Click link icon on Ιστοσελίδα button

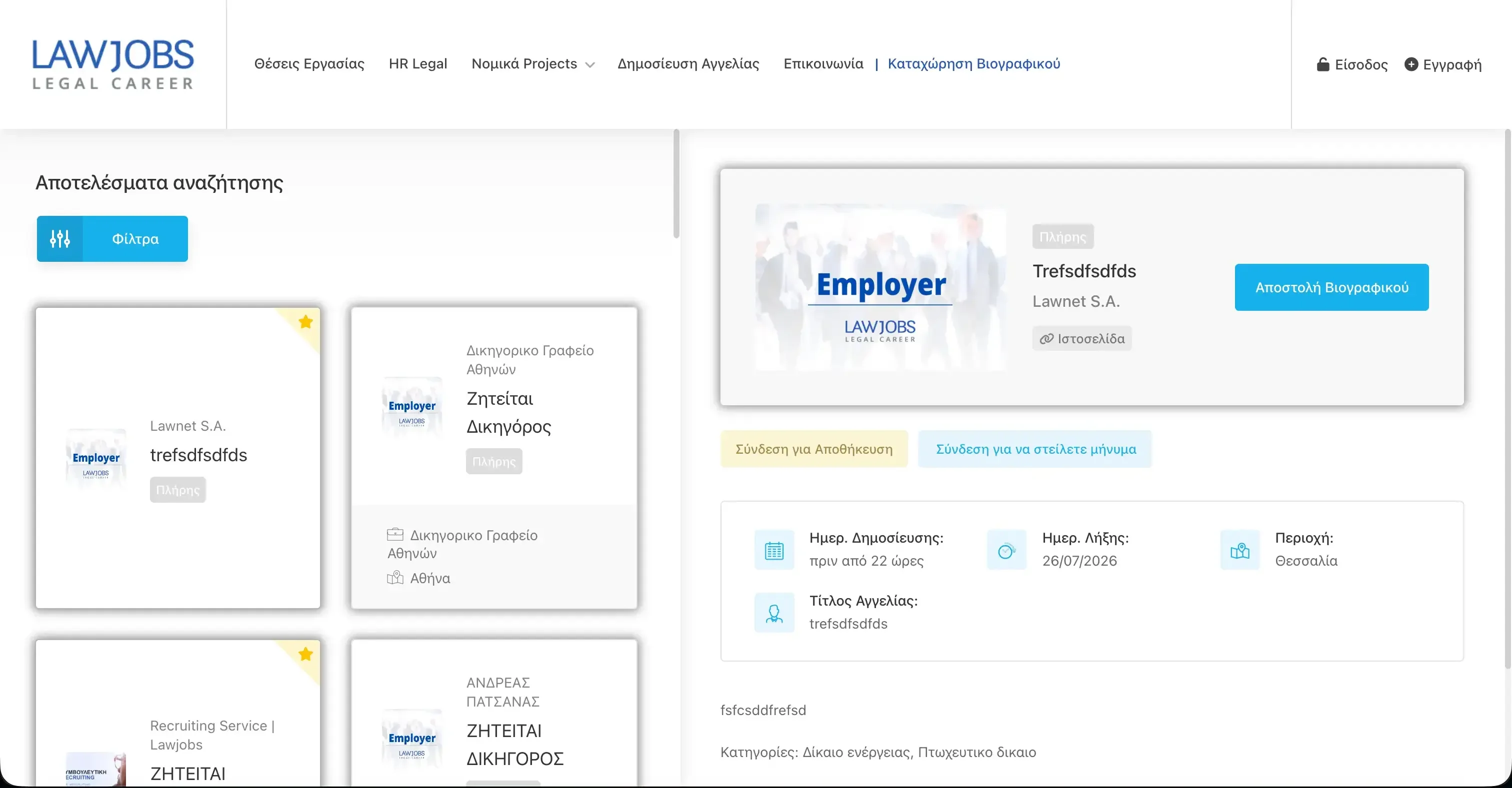(1046, 339)
